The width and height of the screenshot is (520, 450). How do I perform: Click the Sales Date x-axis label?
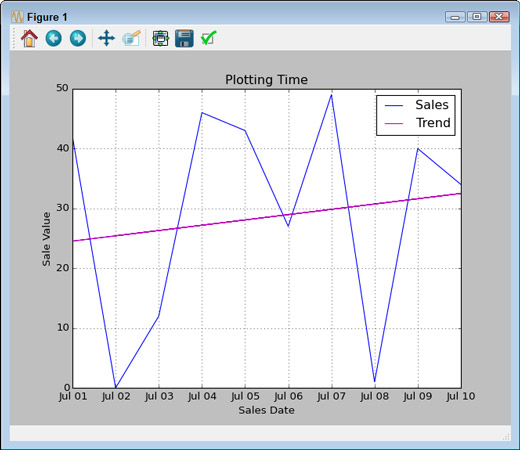(x=266, y=410)
